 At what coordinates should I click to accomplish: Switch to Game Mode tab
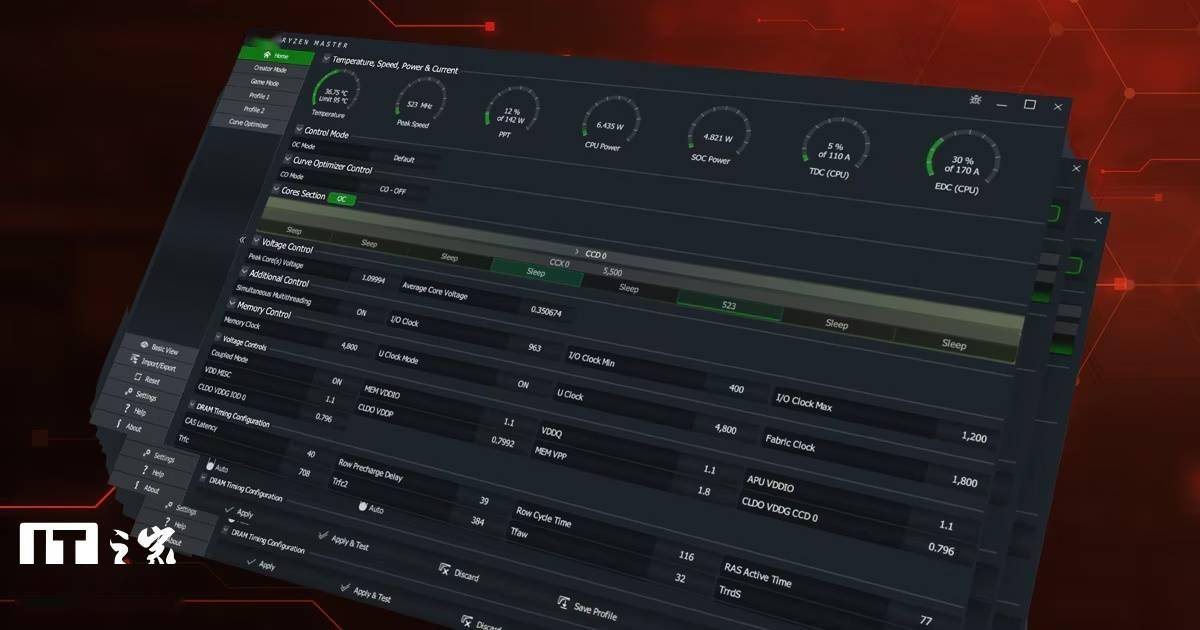pos(263,83)
